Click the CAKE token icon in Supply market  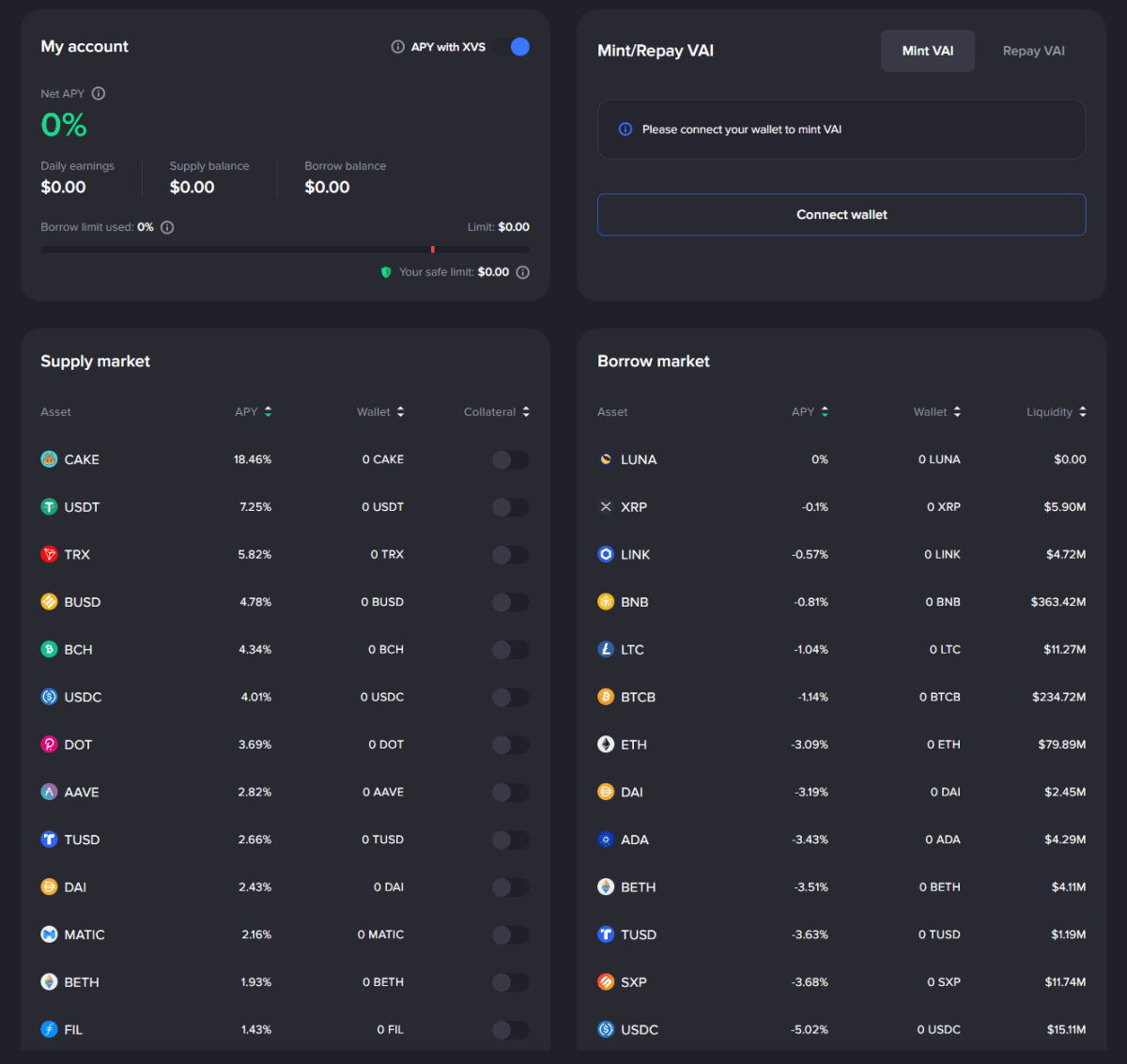tap(49, 459)
